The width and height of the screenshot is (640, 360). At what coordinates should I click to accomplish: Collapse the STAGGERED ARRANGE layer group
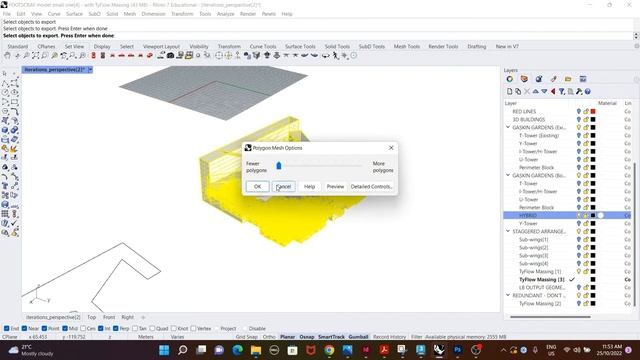point(508,231)
